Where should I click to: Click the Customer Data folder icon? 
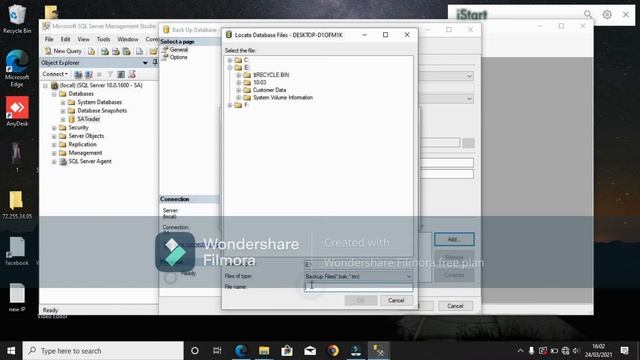[x=247, y=90]
